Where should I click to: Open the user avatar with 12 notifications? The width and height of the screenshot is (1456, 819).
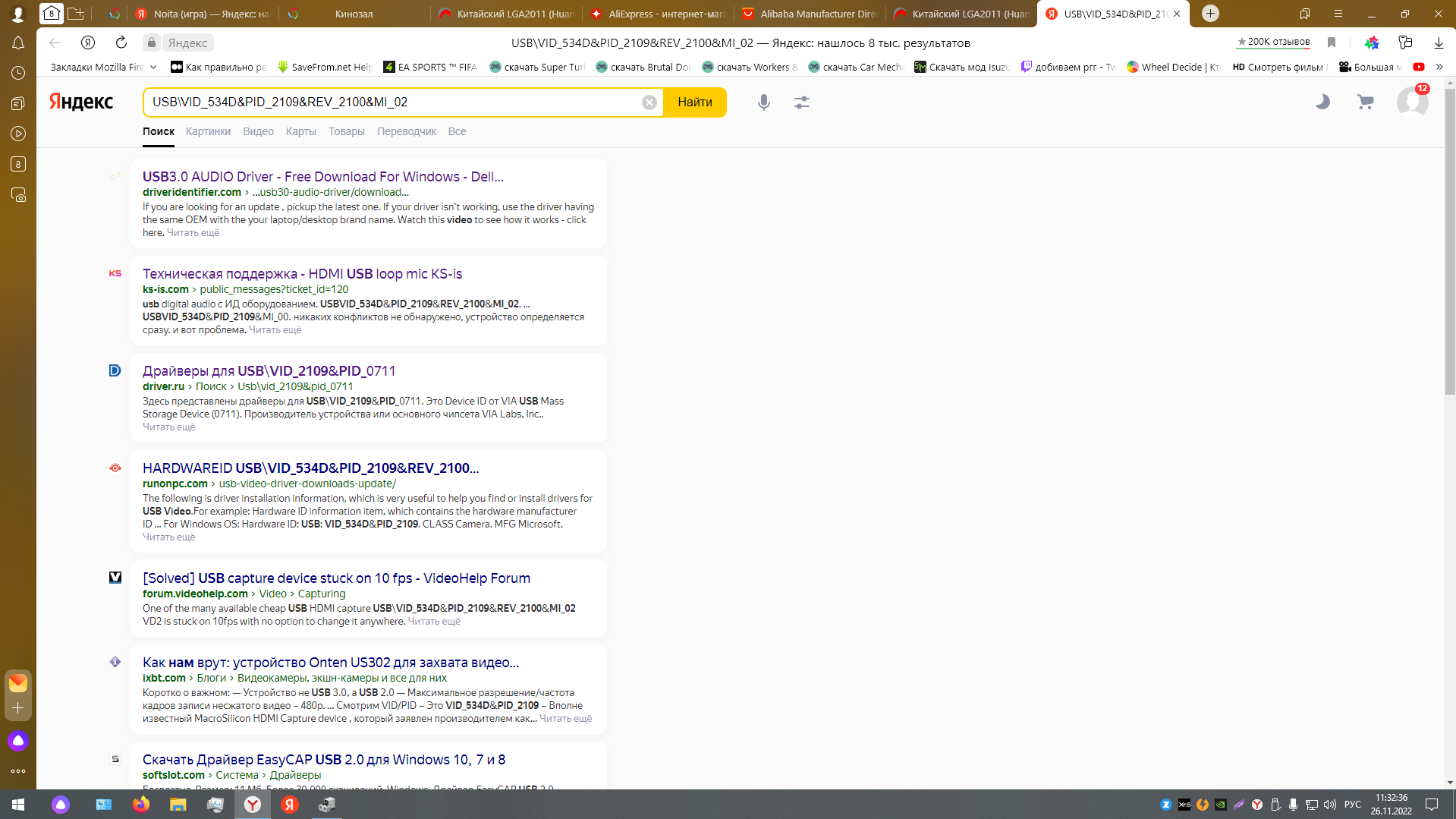(x=1413, y=101)
